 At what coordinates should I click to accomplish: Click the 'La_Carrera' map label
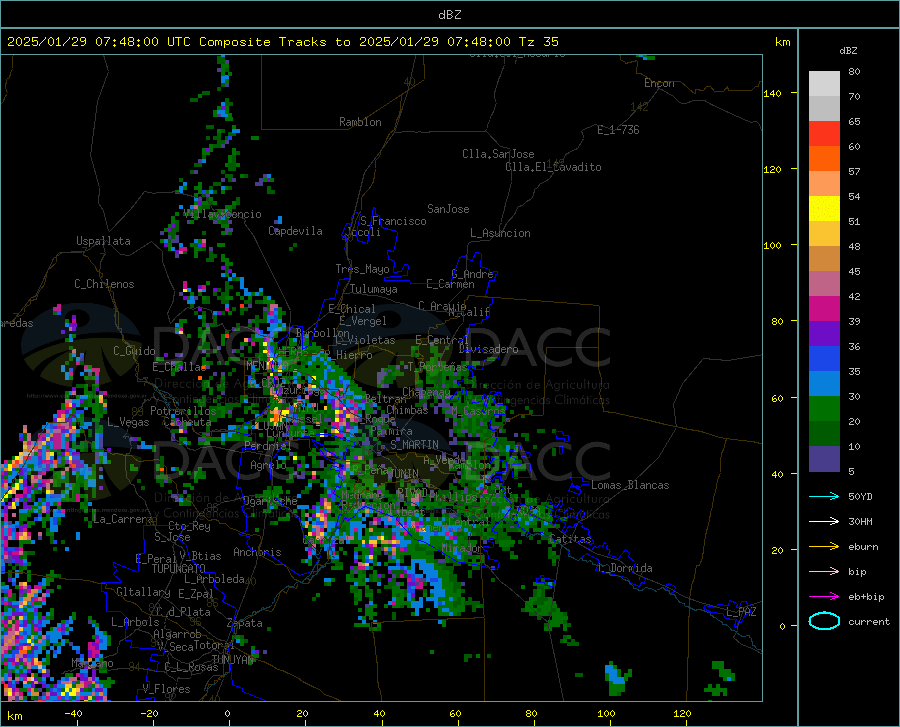(123, 519)
